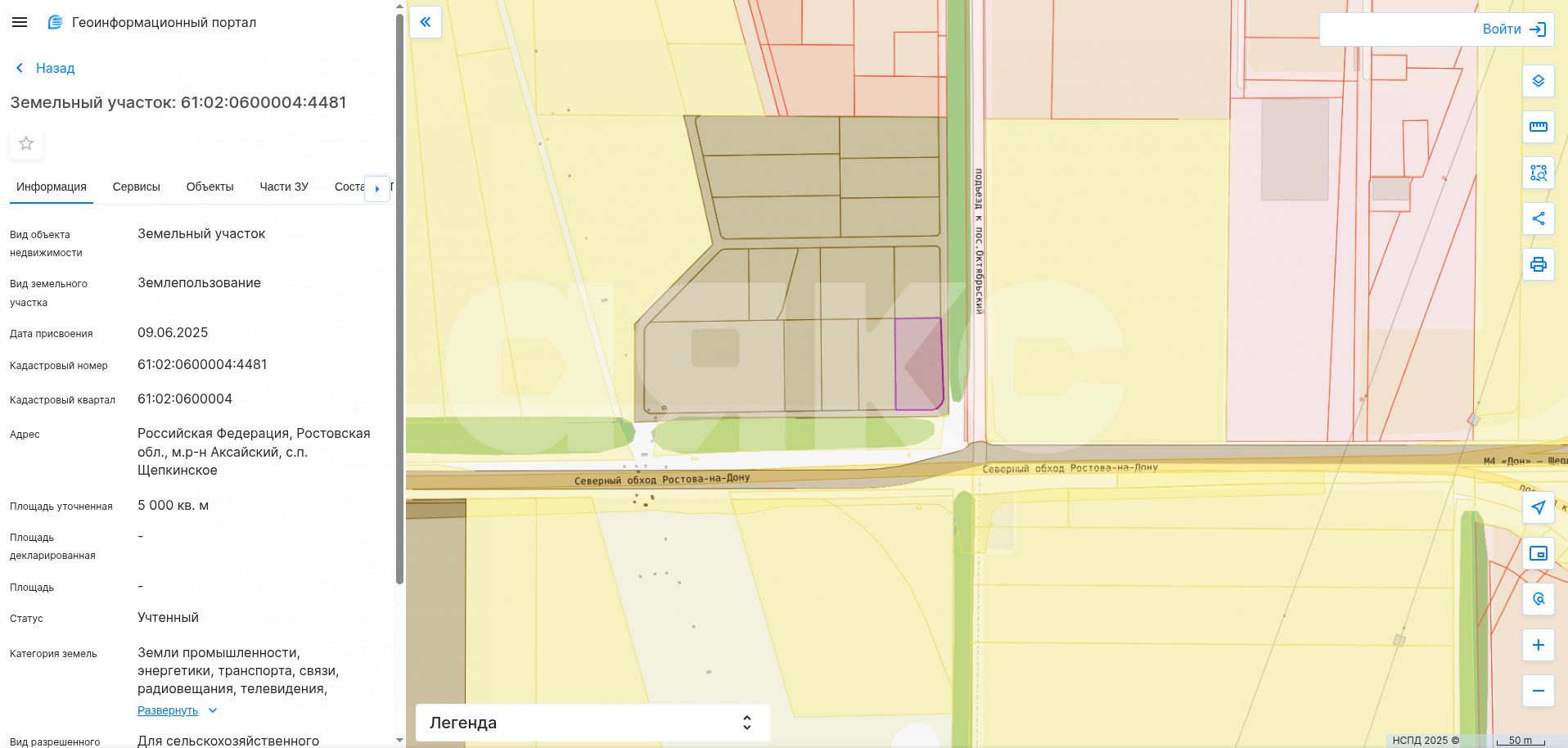Screen dimensions: 1568x748
Task: Print the map using printer icon
Action: [x=1538, y=264]
